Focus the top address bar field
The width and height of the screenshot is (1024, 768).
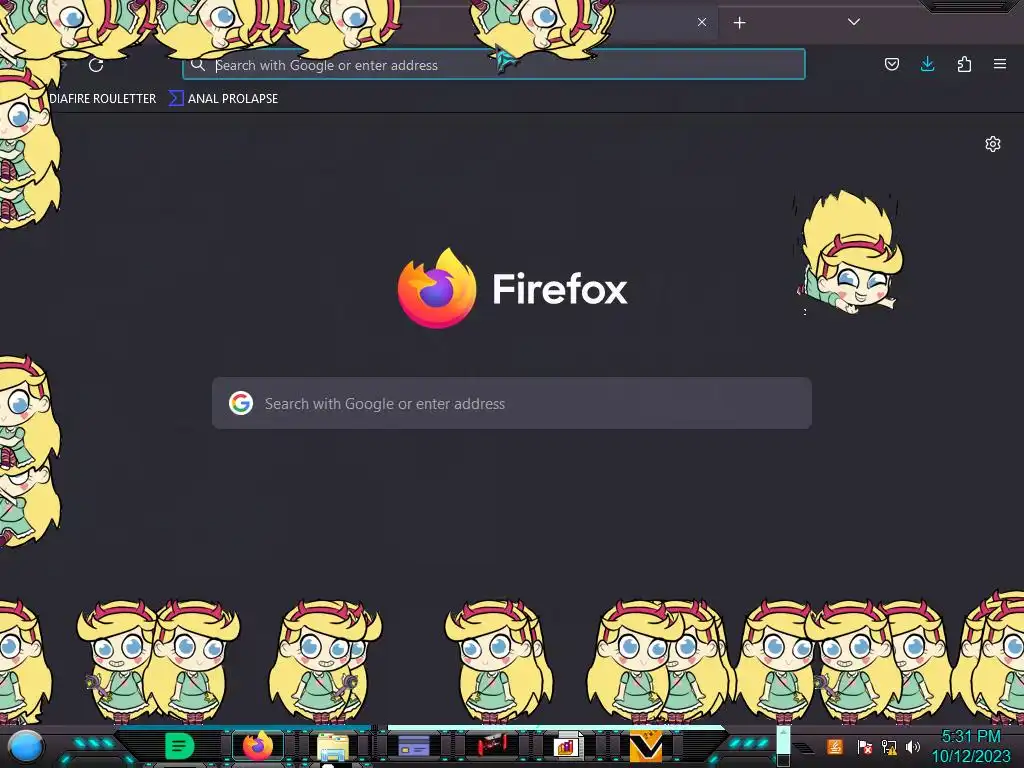[494, 65]
